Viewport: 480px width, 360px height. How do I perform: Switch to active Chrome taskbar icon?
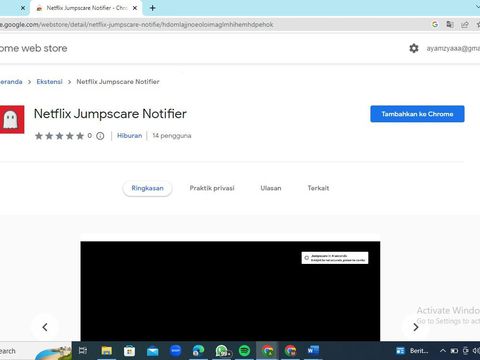pyautogui.click(x=267, y=351)
